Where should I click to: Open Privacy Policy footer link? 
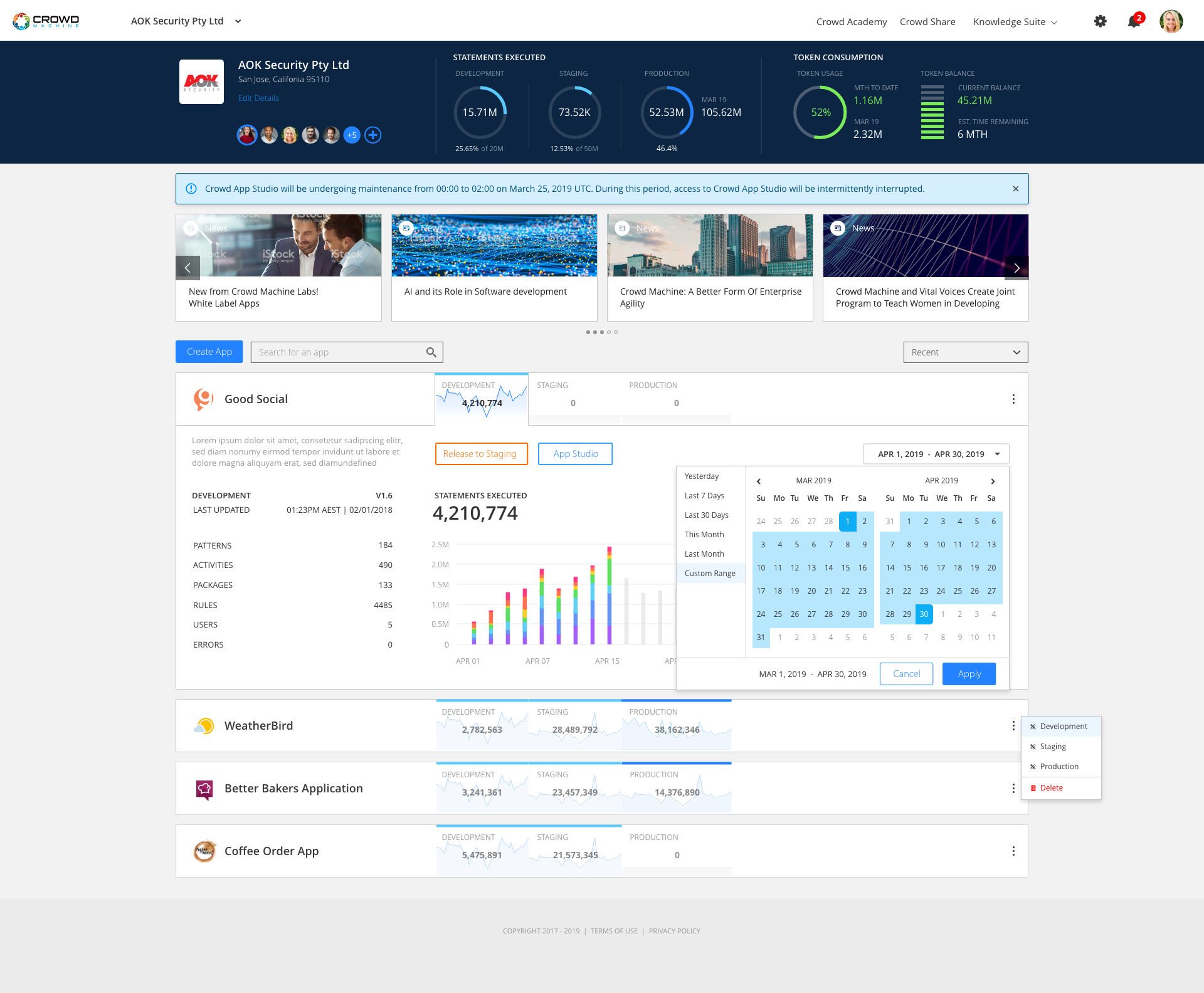point(675,931)
